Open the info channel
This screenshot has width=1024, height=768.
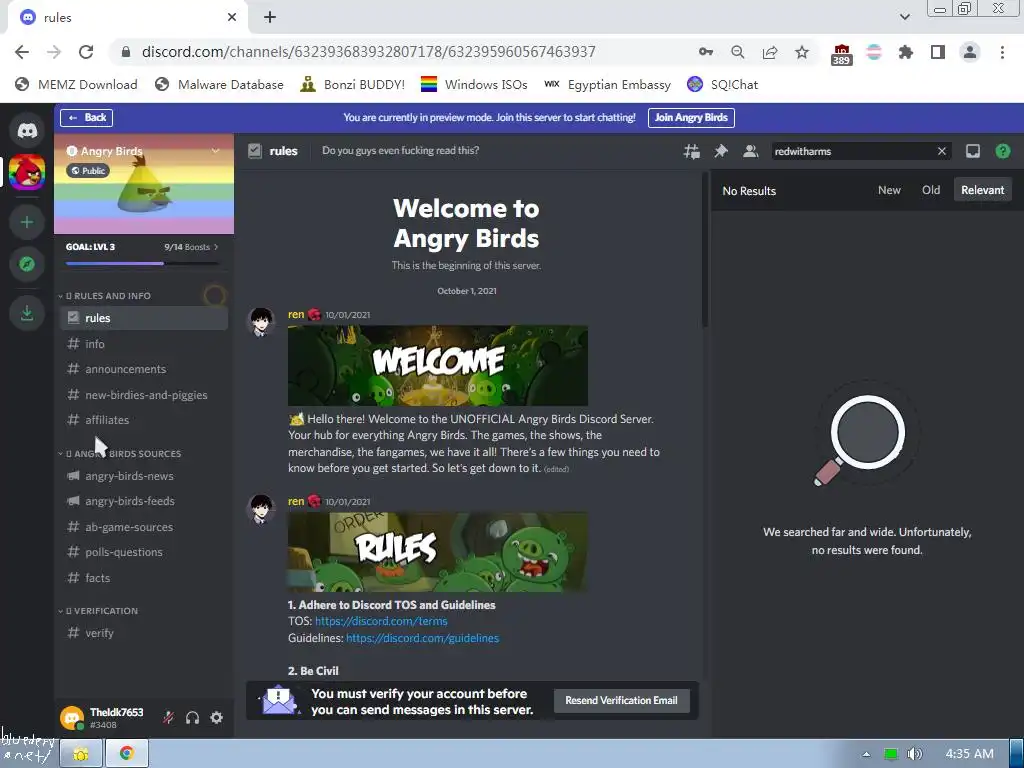[x=144, y=344]
